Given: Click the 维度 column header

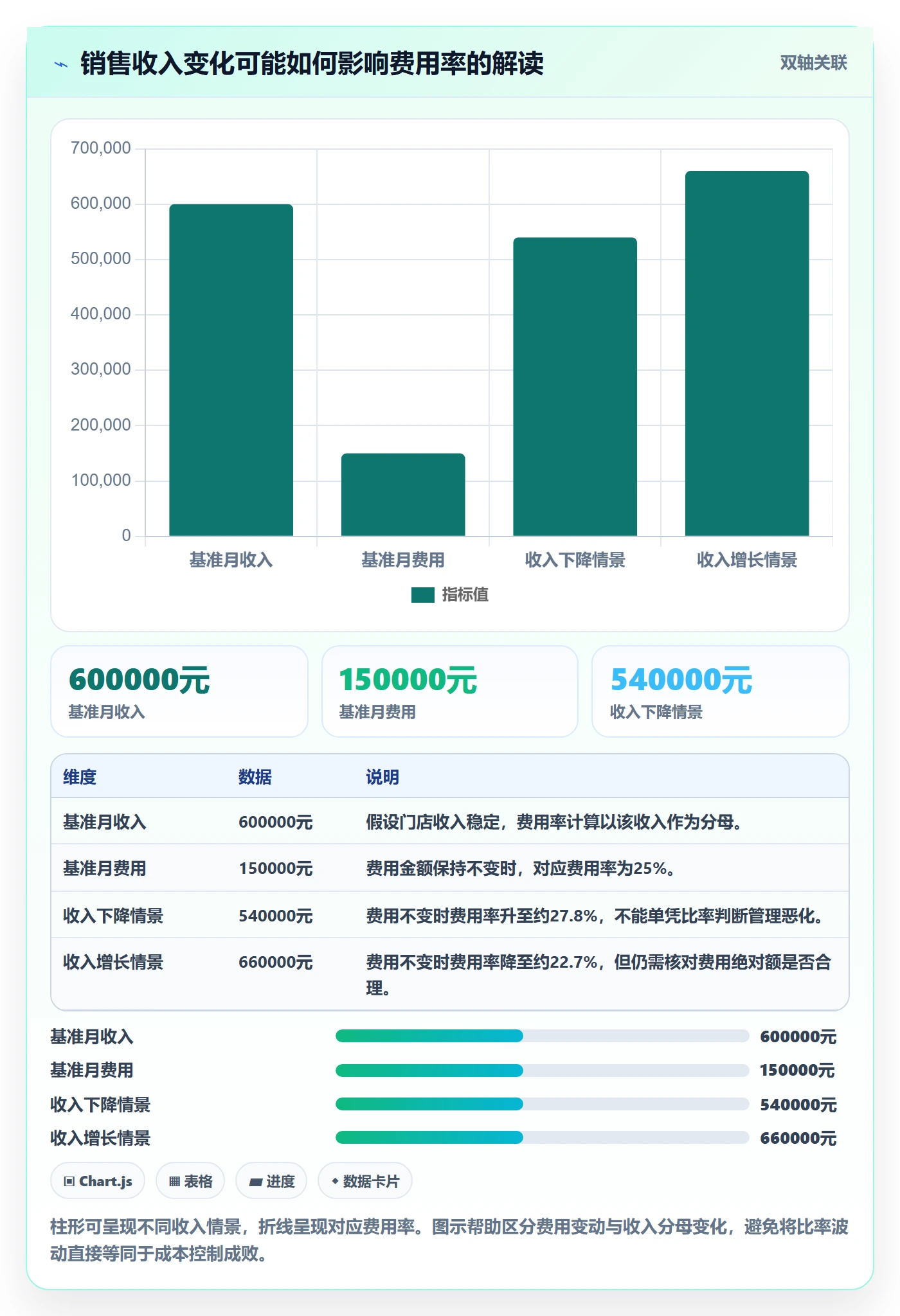Looking at the screenshot, I should click(x=80, y=778).
